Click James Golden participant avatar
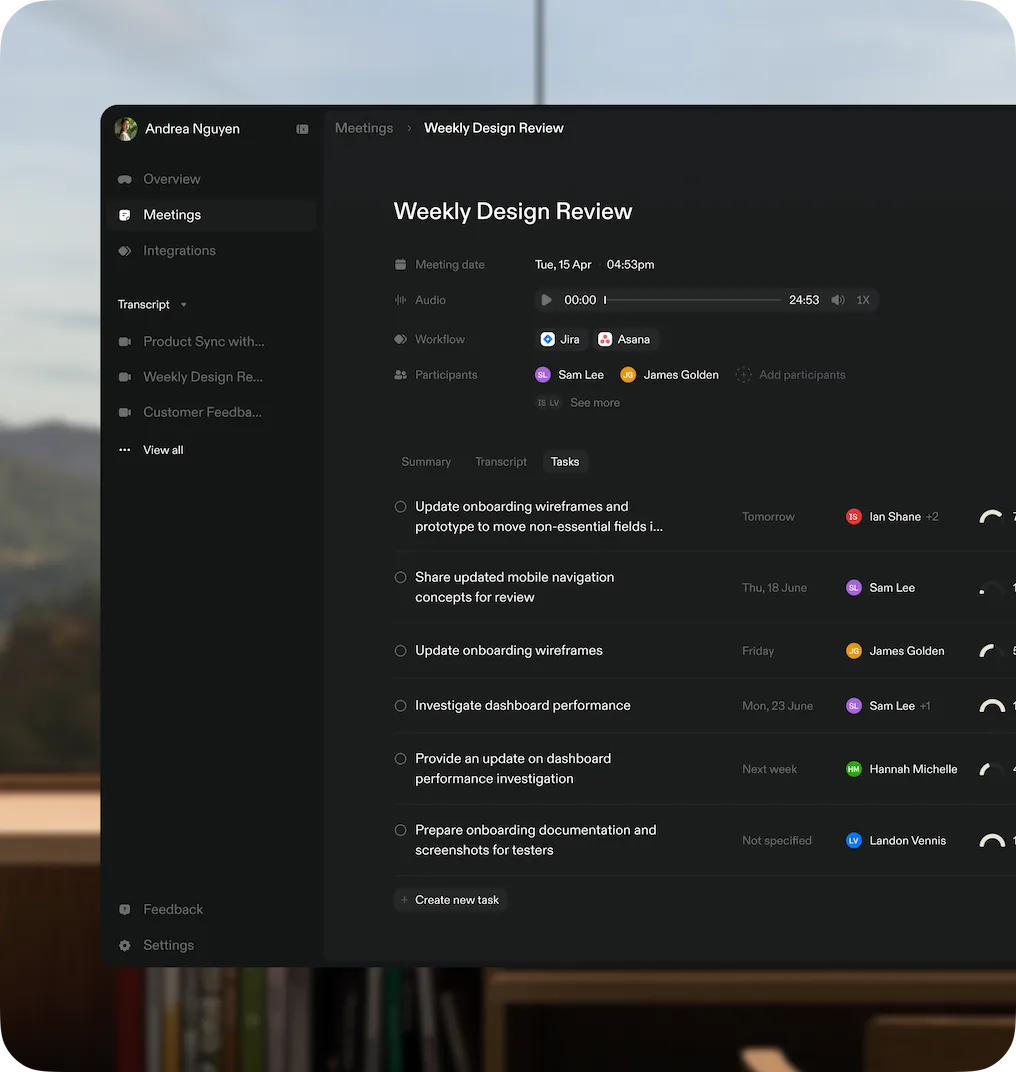This screenshot has width=1016, height=1072. coord(628,375)
